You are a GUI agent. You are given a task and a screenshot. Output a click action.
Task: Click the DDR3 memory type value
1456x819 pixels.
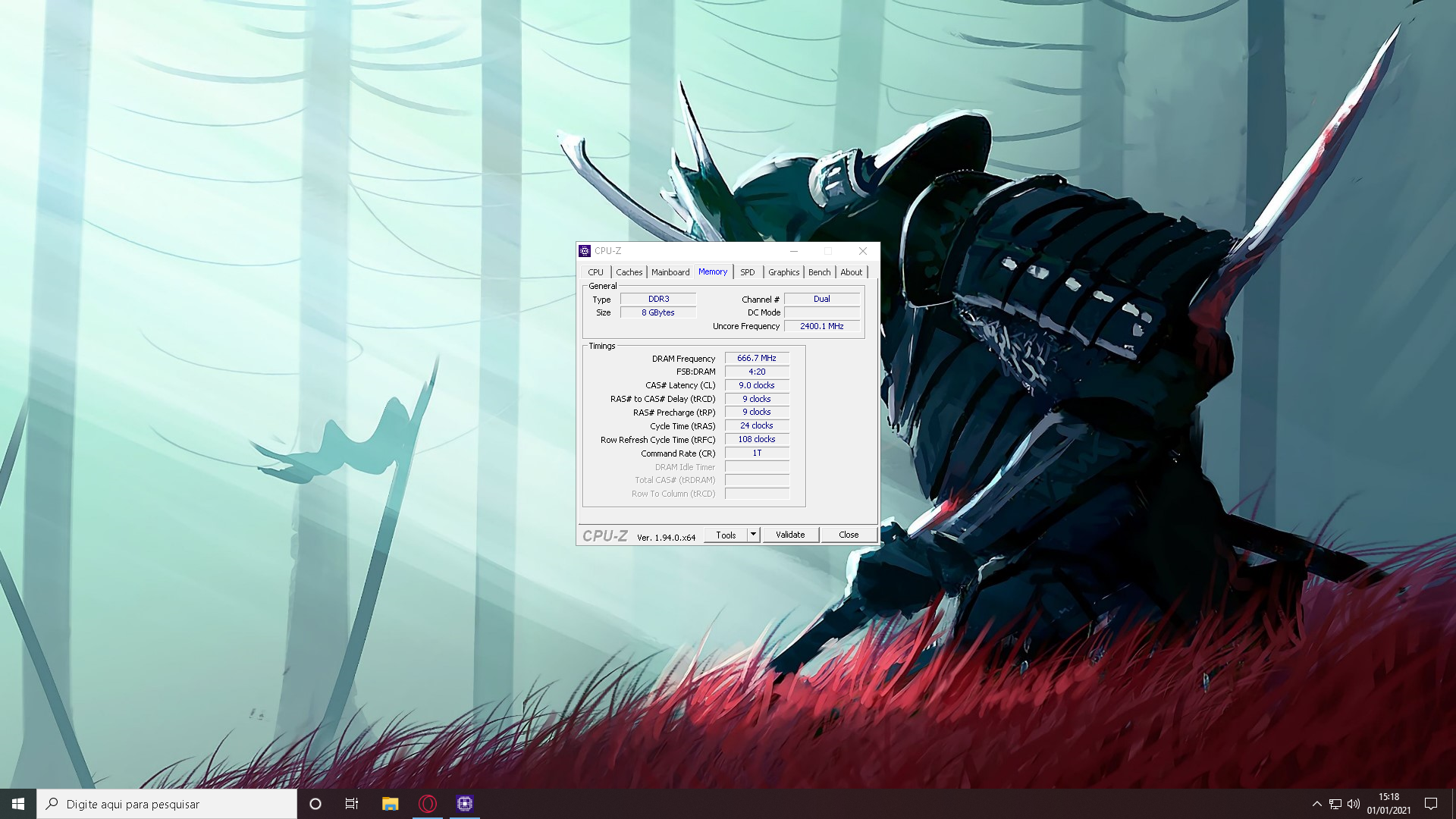click(658, 299)
